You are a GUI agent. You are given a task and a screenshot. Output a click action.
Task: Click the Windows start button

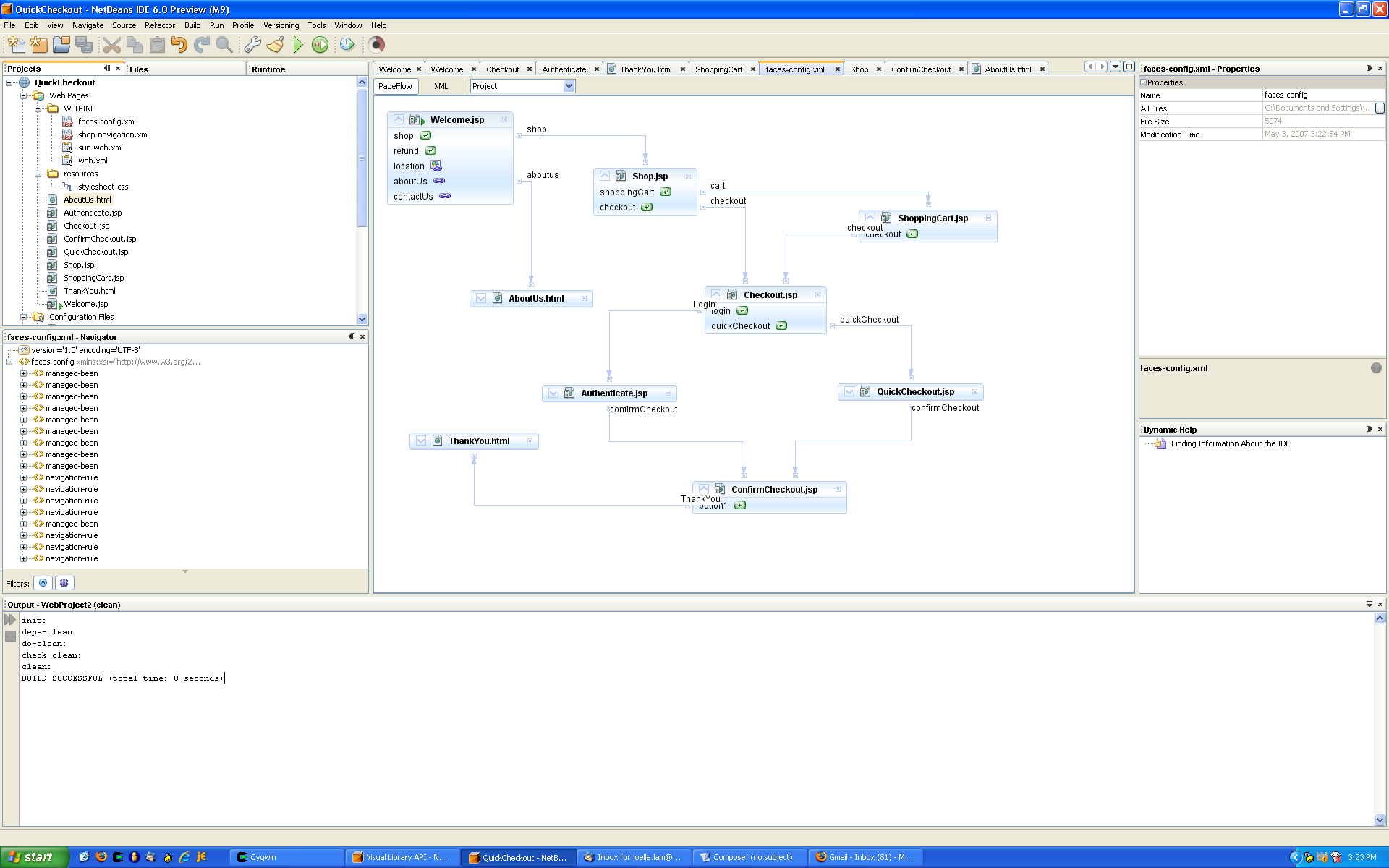(35, 857)
